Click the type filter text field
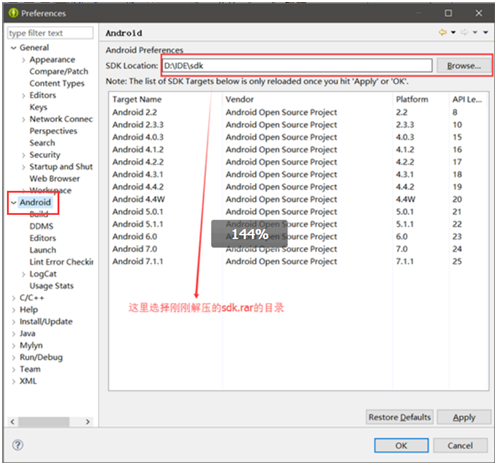 tap(50, 33)
